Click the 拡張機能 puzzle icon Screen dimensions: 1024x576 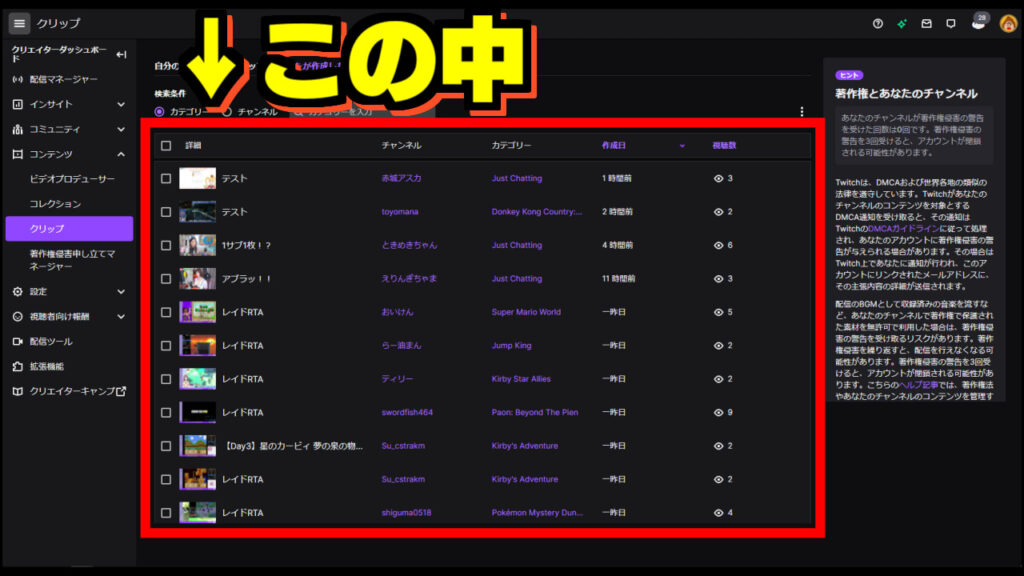(x=18, y=366)
